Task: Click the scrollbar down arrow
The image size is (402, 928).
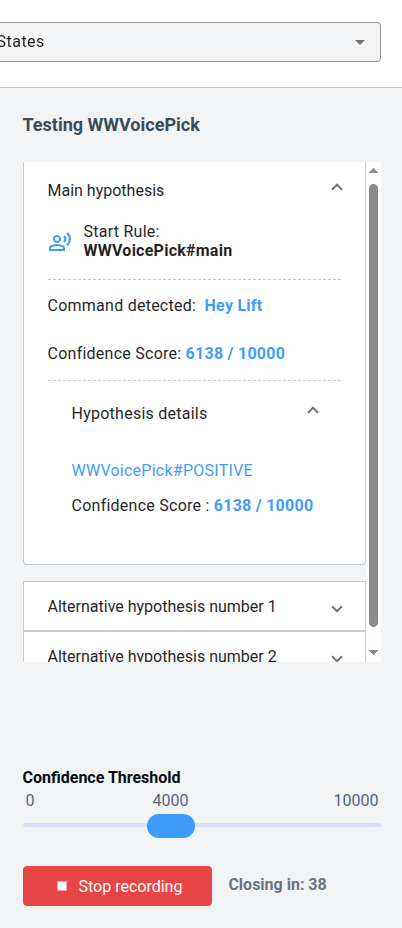Action: point(374,652)
